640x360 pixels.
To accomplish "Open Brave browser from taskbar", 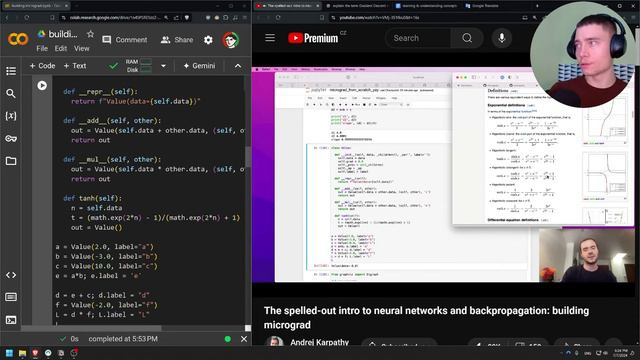I will (35, 353).
